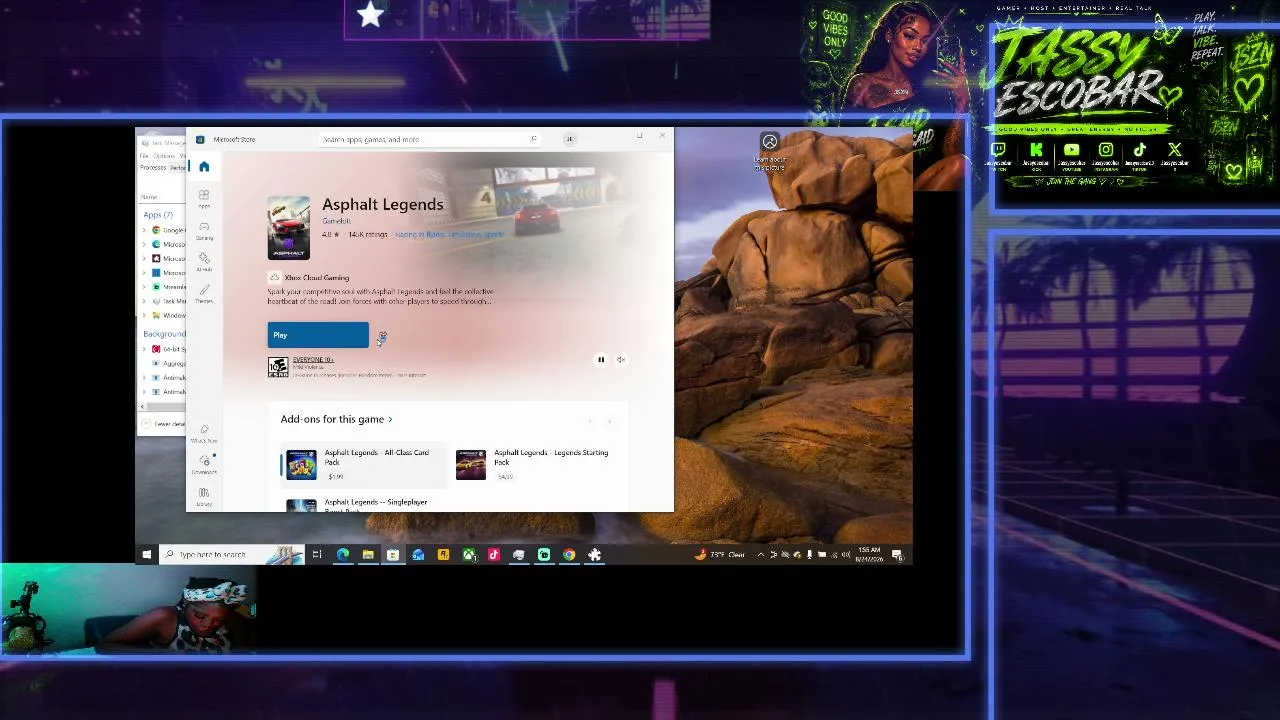Image resolution: width=1280 pixels, height=720 pixels.
Task: Open What's New in Store sidebar
Action: (x=204, y=433)
